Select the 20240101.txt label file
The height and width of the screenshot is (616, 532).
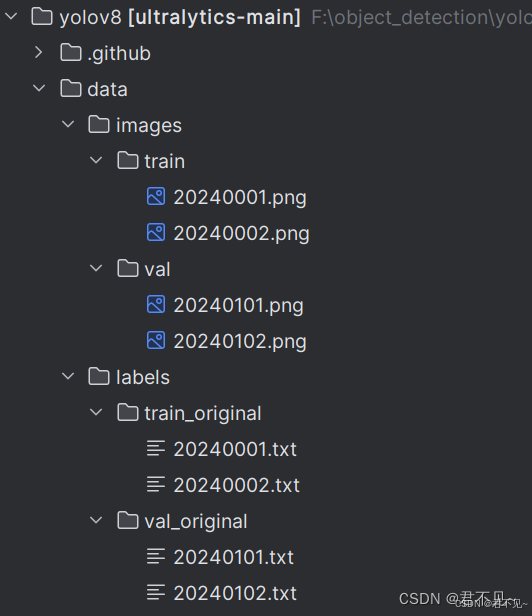220,557
